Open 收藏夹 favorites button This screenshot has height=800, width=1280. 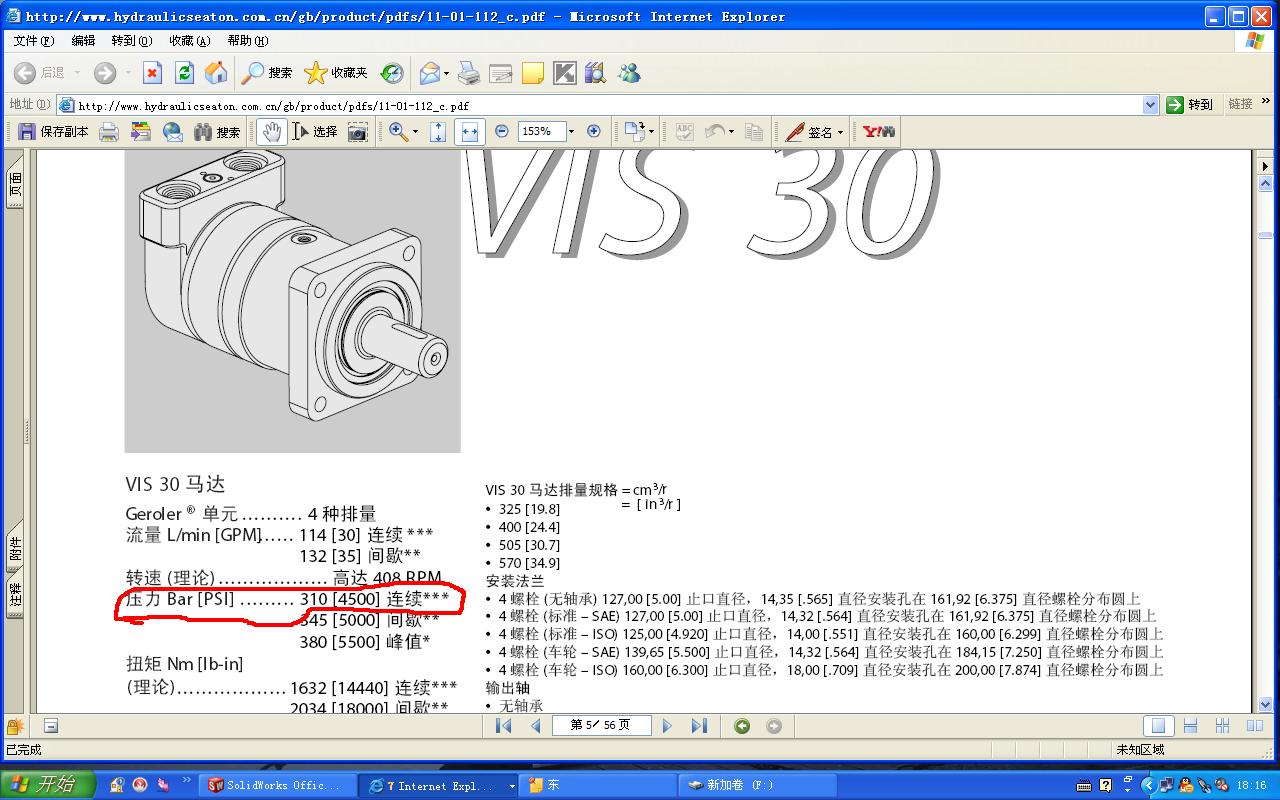tap(336, 73)
